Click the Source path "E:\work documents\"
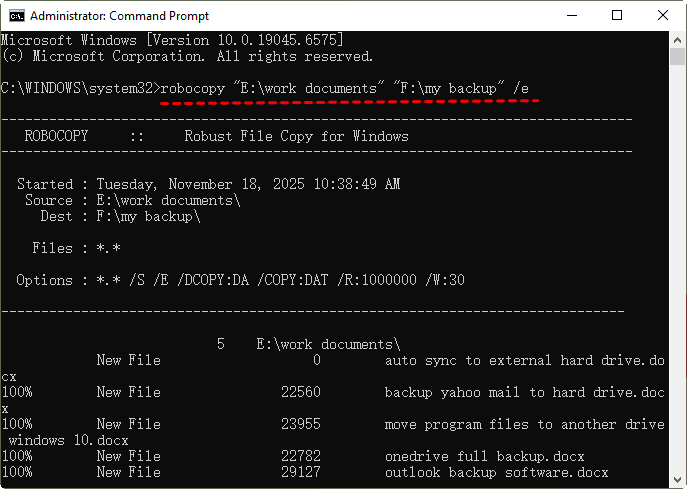Viewport: 687px width, 489px height. [x=160, y=200]
